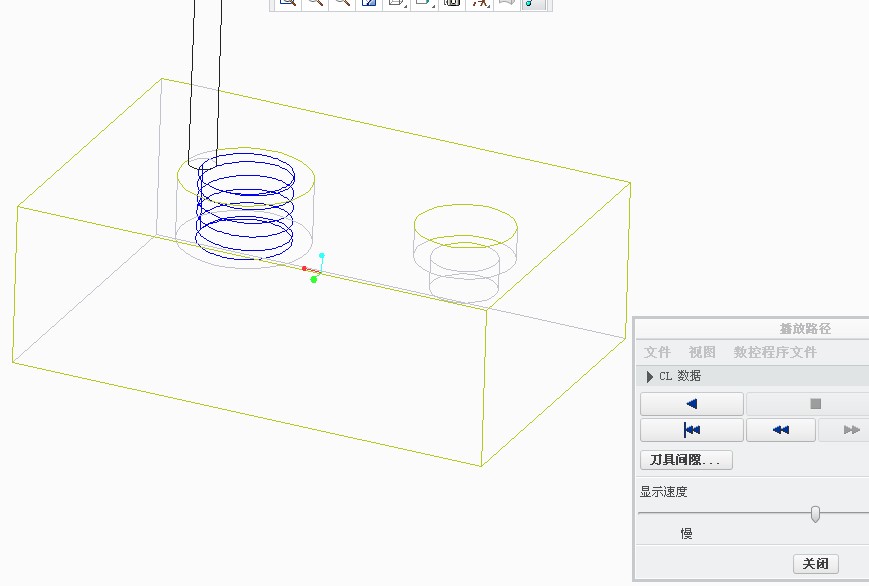Click the gray plane toolbar icon
This screenshot has height=586, width=869.
pos(506,3)
